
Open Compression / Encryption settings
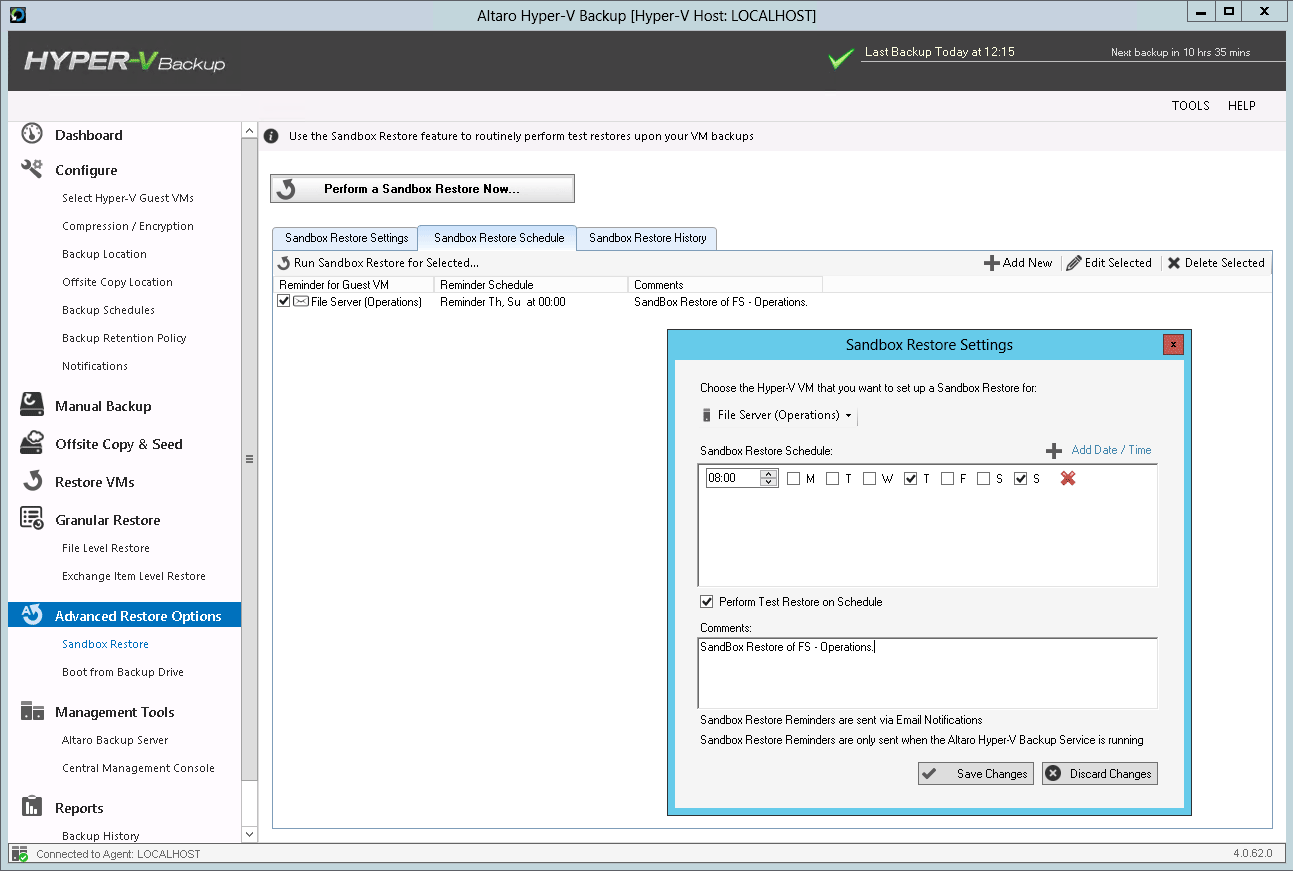(x=128, y=226)
